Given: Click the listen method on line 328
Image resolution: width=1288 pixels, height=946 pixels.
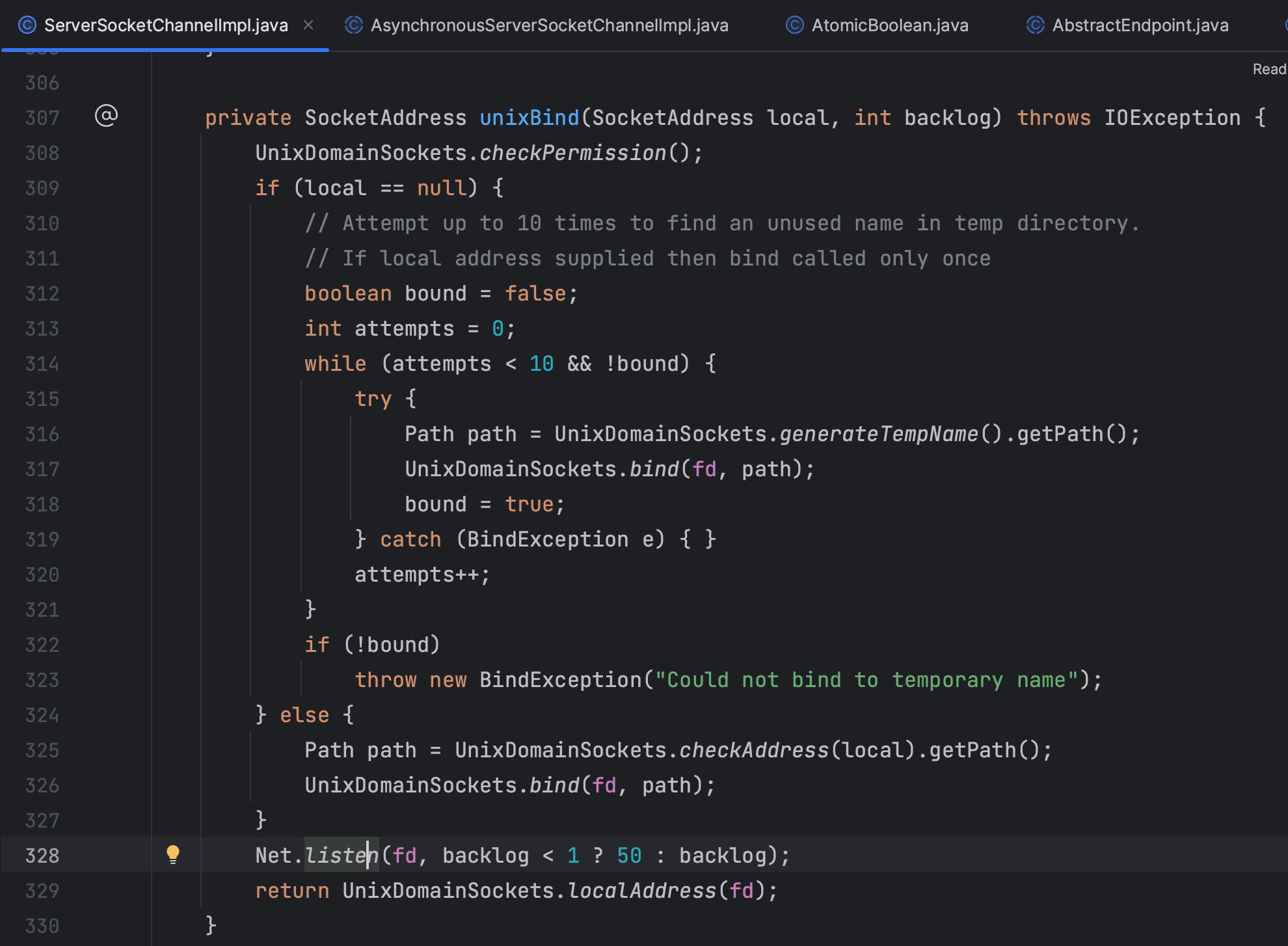Looking at the screenshot, I should (x=341, y=856).
